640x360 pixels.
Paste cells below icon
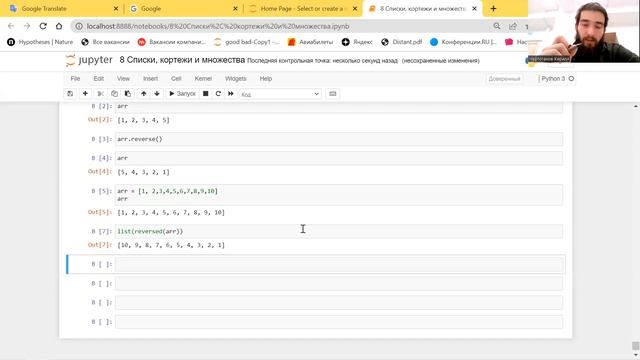tap(128, 94)
